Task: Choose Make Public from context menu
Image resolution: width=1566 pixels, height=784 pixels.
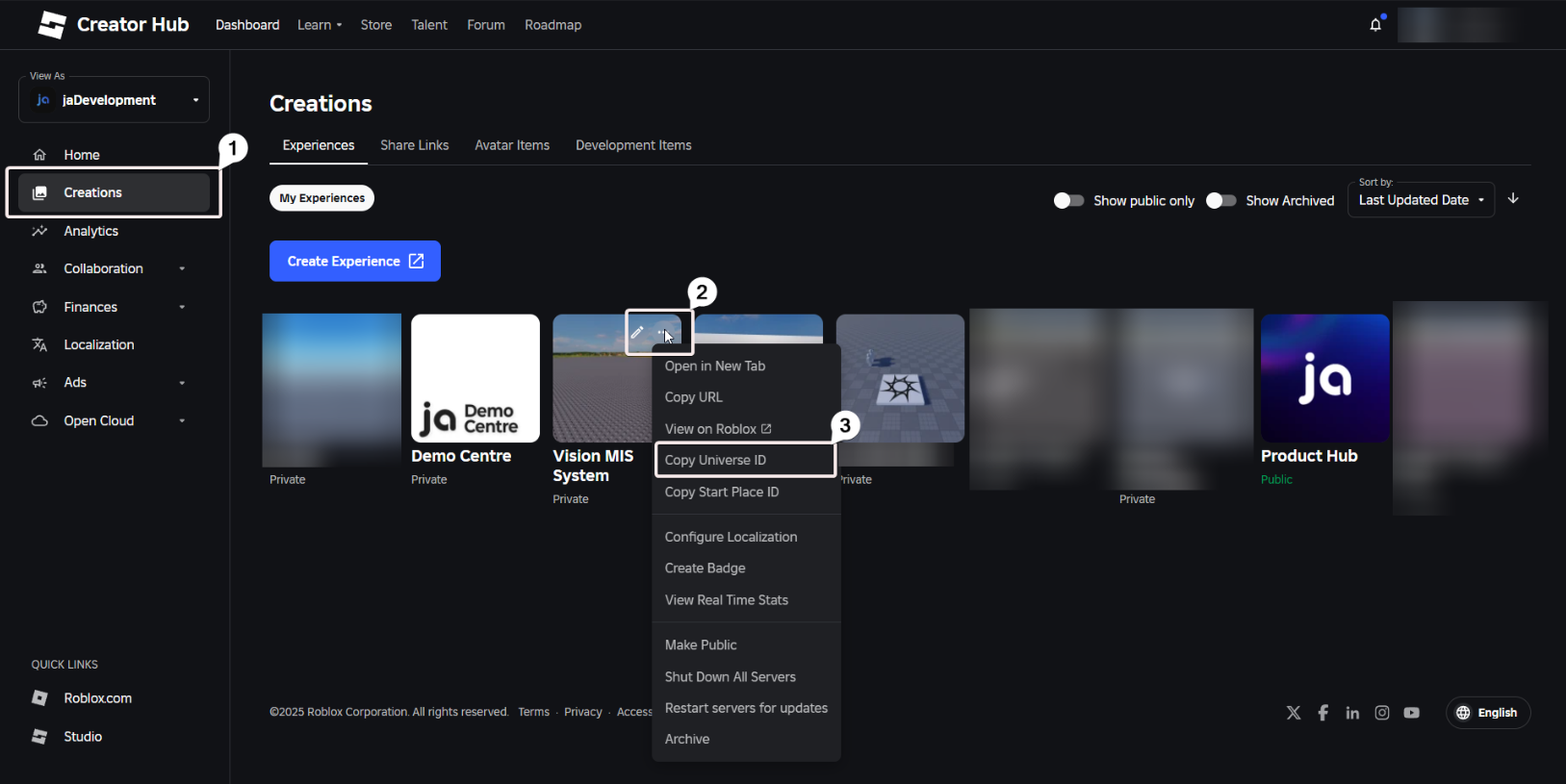Action: 746,645
